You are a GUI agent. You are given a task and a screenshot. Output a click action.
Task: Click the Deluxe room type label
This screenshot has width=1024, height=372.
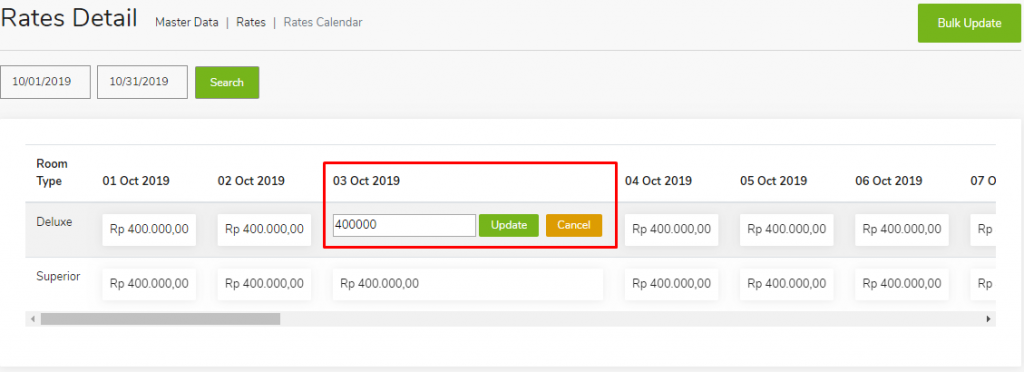point(54,221)
